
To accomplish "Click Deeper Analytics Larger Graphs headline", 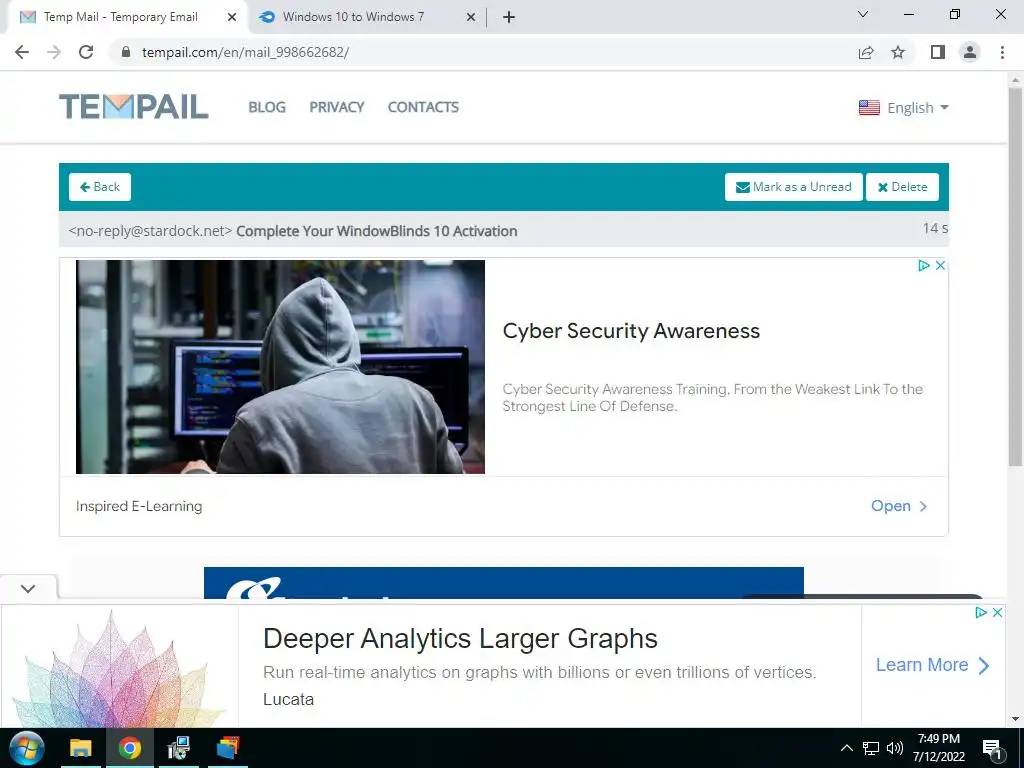I will (460, 639).
